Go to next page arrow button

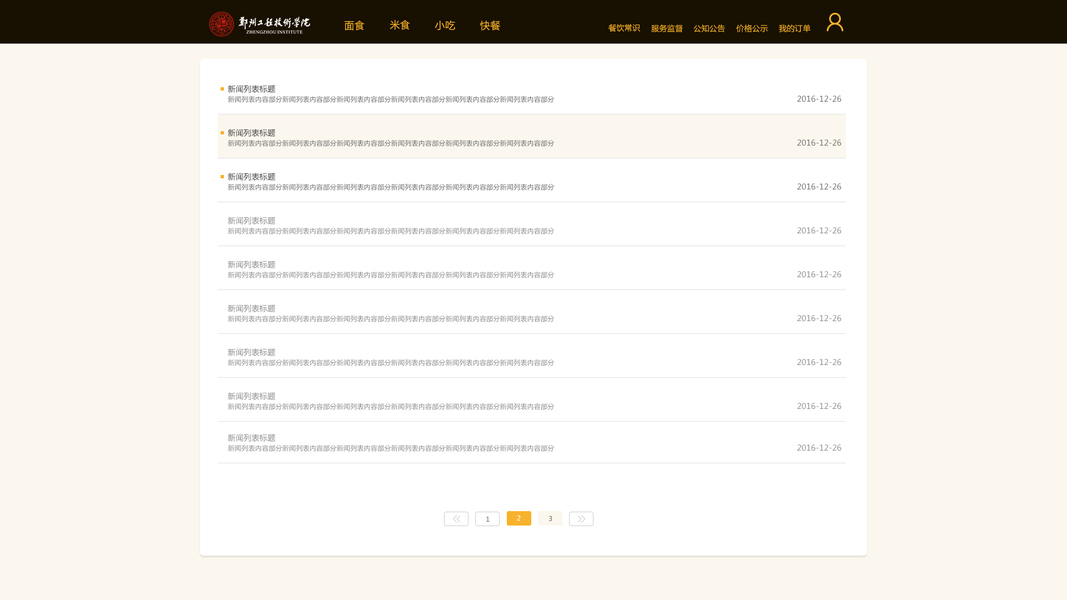click(x=581, y=518)
